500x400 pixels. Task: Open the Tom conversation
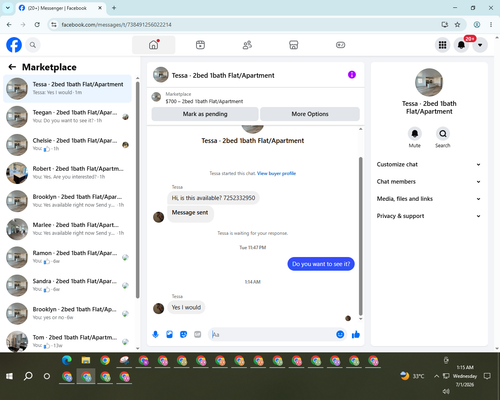click(x=67, y=341)
